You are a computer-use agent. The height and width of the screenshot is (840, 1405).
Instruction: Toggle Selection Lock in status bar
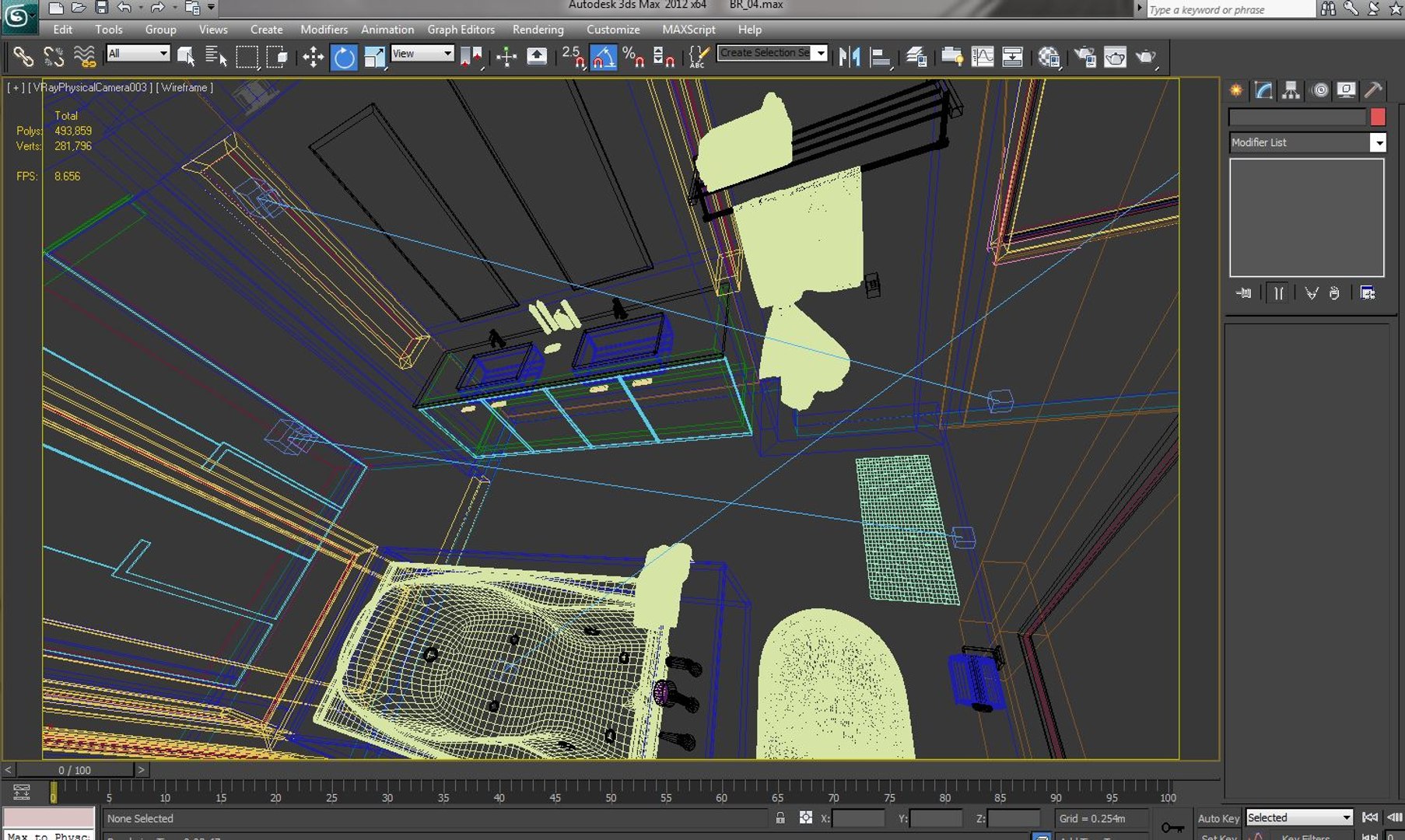point(780,818)
